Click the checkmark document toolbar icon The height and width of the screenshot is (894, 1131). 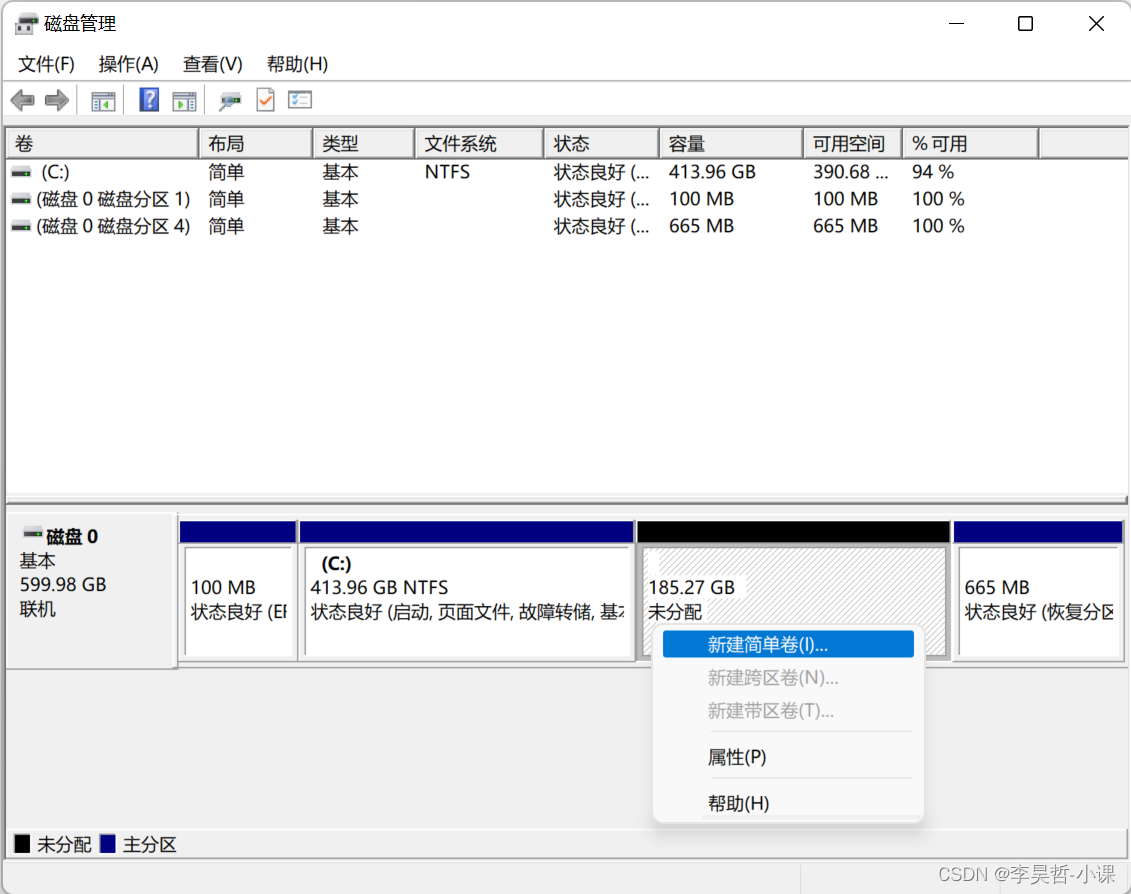point(265,100)
